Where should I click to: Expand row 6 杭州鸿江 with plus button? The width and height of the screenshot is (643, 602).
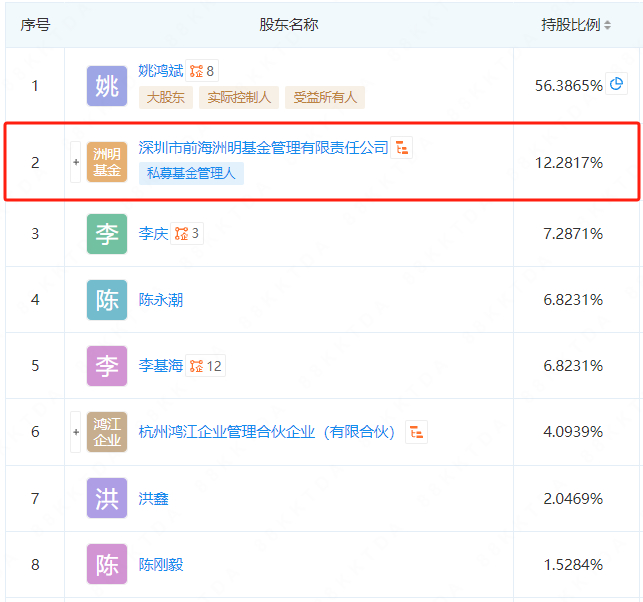(76, 432)
